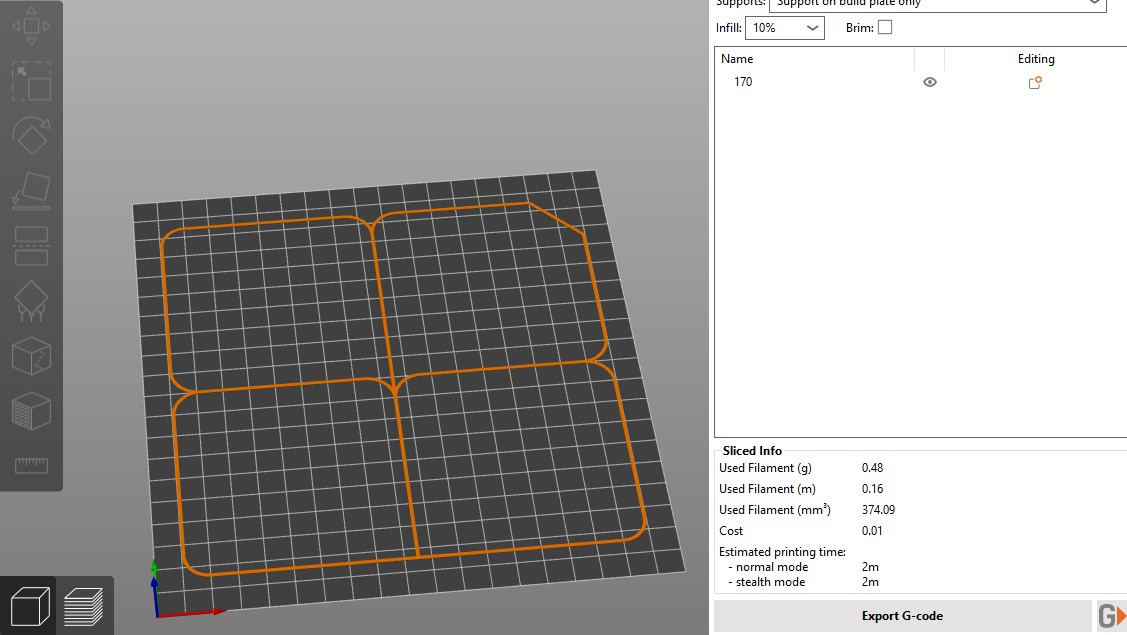Click the editing icon for object 170
The image size is (1127, 635).
pos(1035,82)
